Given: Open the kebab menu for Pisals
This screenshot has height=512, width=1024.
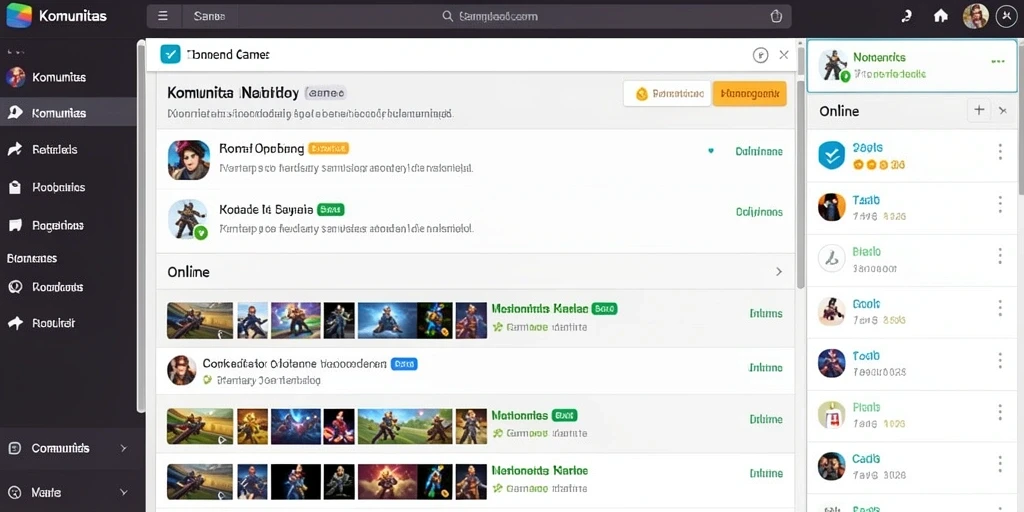Looking at the screenshot, I should click(x=999, y=412).
